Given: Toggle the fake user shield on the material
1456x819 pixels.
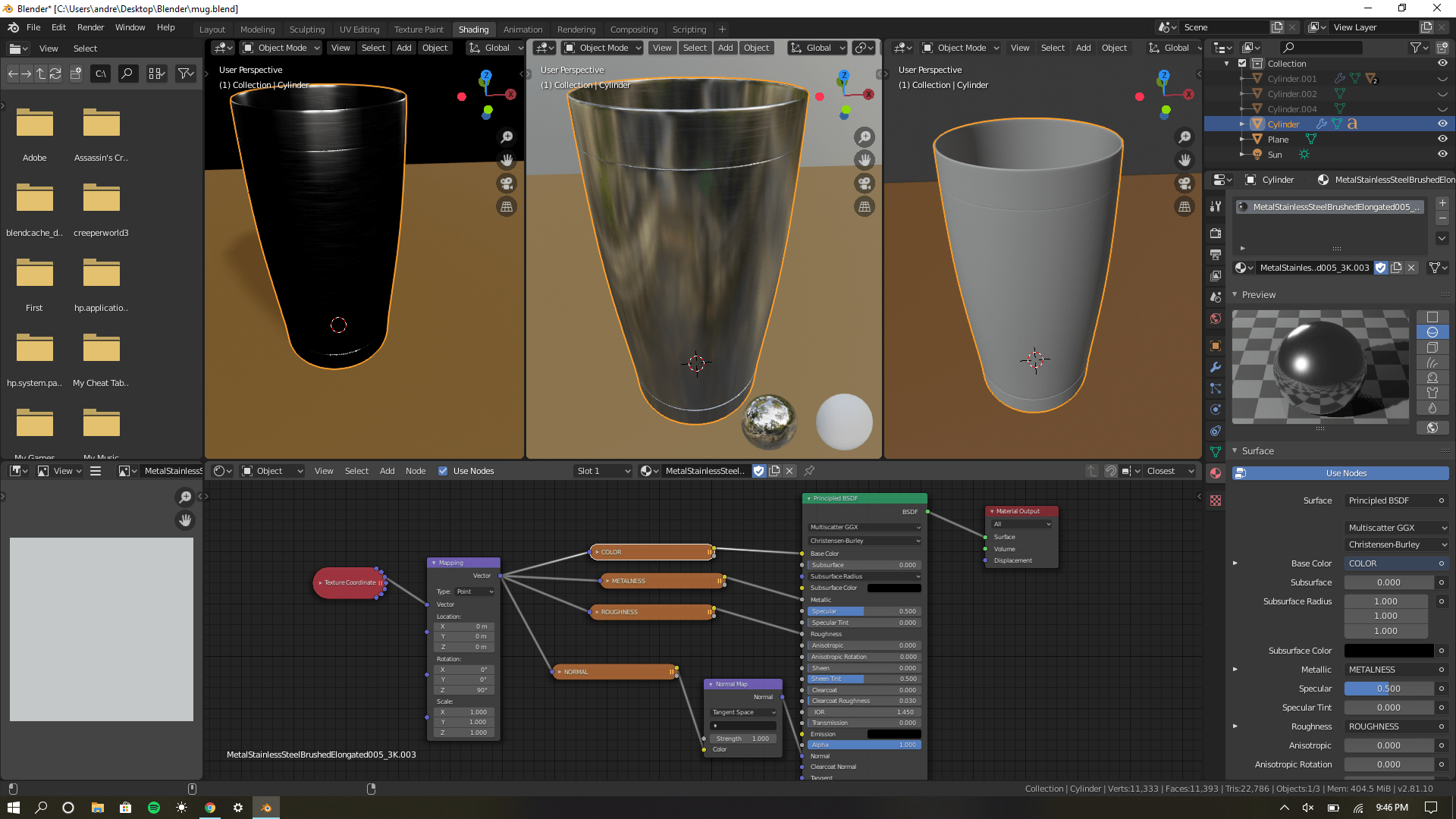Looking at the screenshot, I should (x=1381, y=268).
